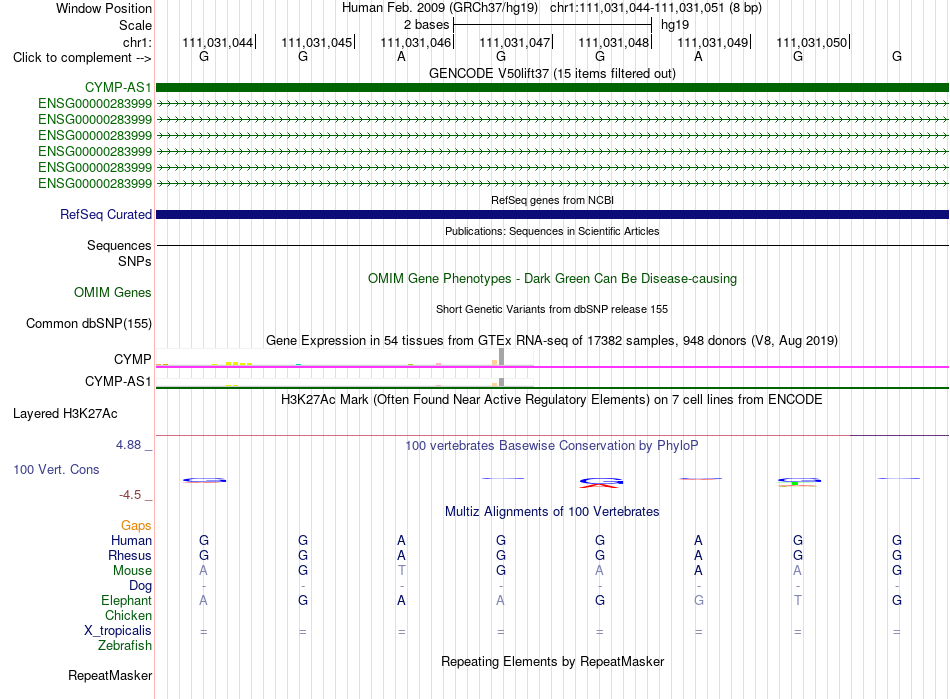Image resolution: width=950 pixels, height=699 pixels.
Task: Click position label 111,031,045
Action: [x=316, y=42]
